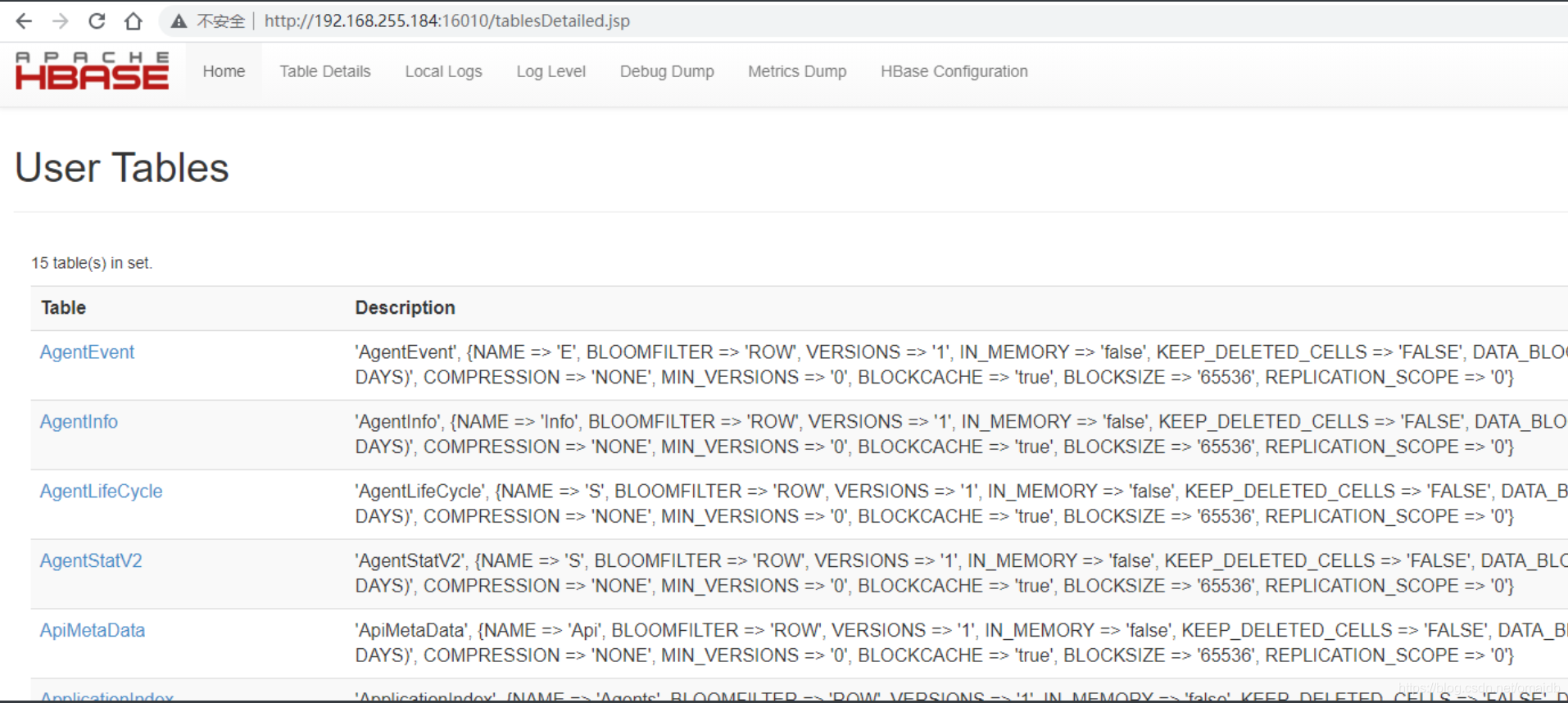Reload the page with the refresh icon
This screenshot has height=703, width=1568.
97,21
